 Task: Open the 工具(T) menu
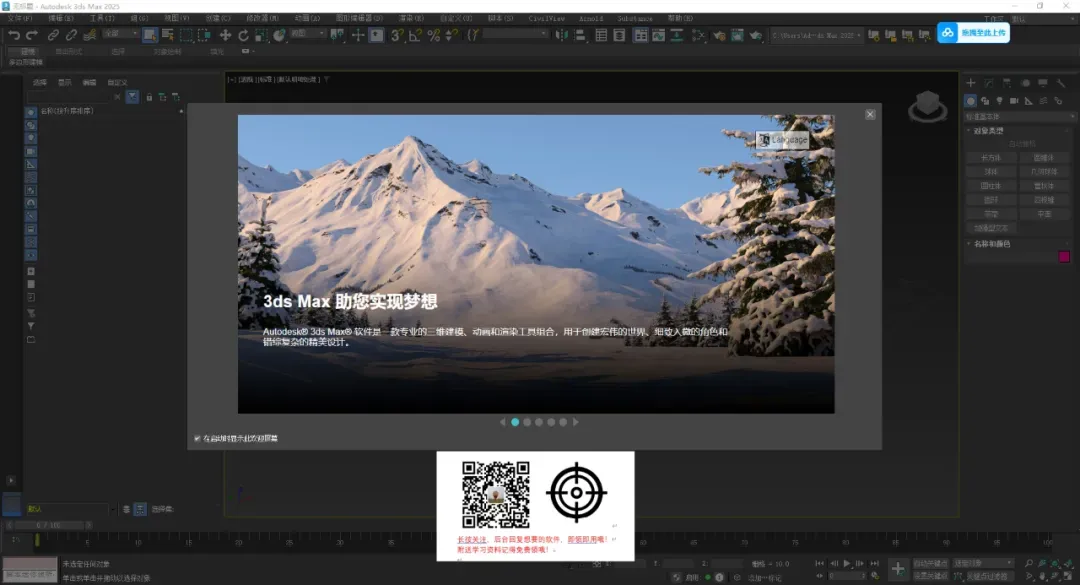click(102, 19)
